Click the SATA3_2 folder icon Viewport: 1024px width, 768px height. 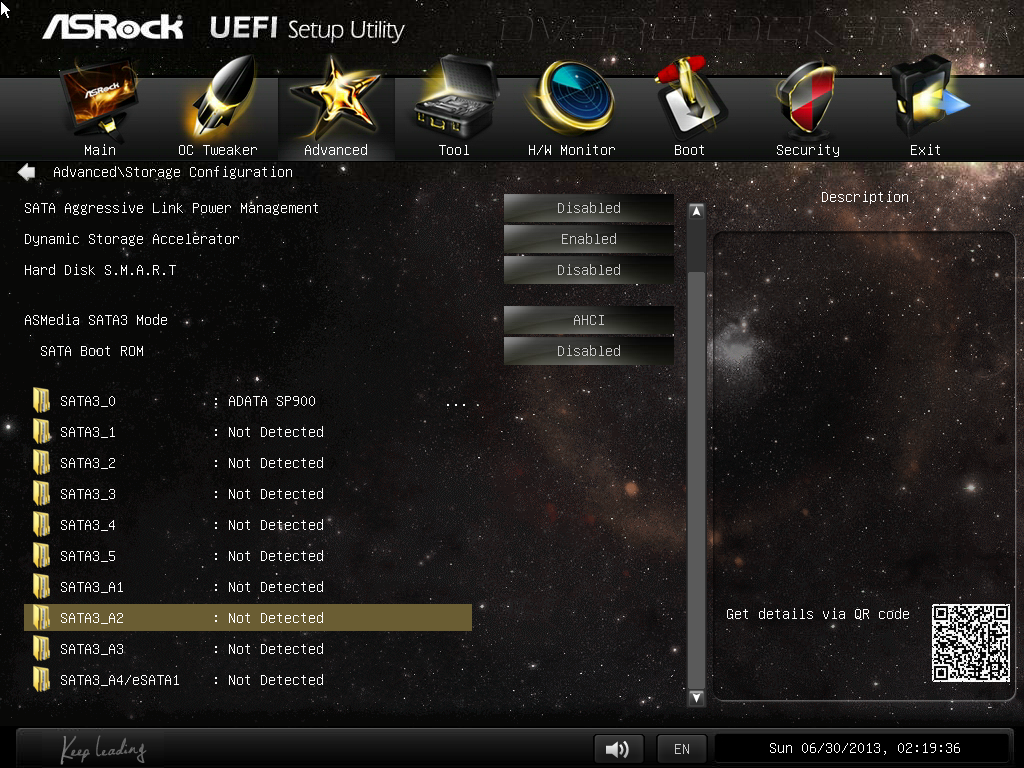41,463
